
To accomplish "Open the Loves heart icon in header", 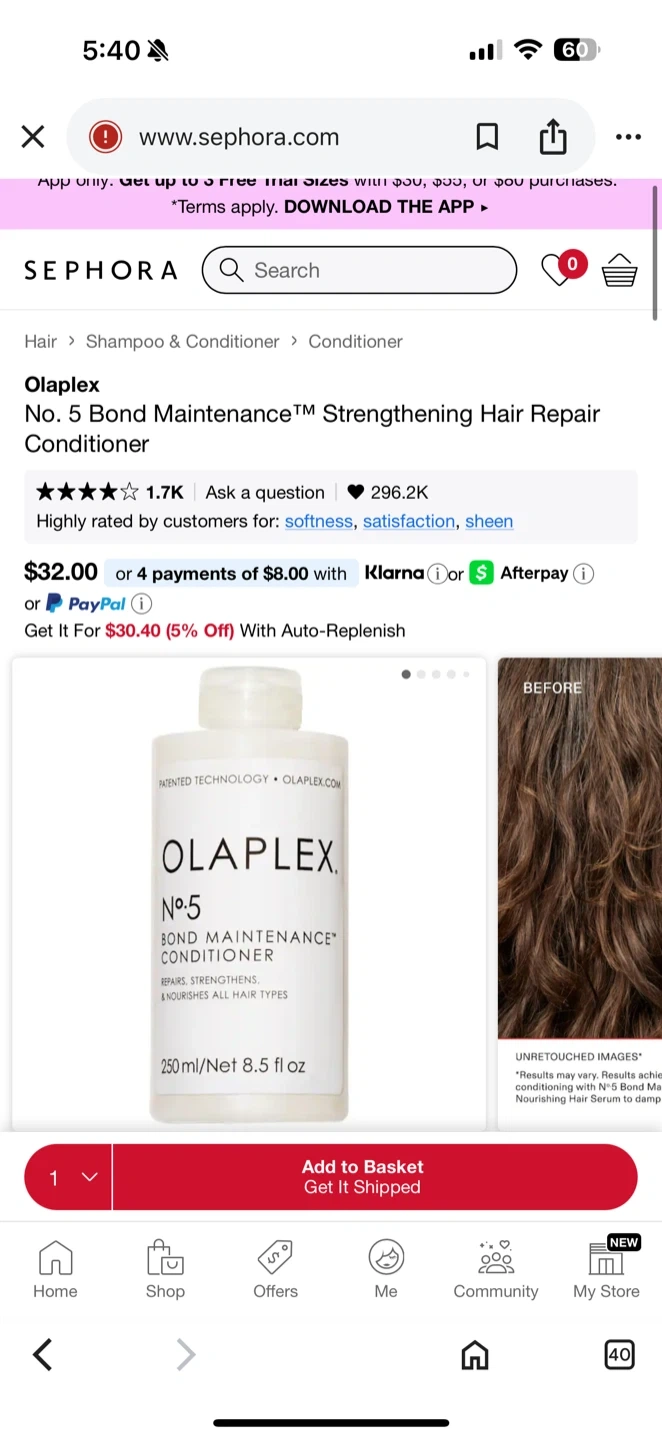I will [556, 270].
